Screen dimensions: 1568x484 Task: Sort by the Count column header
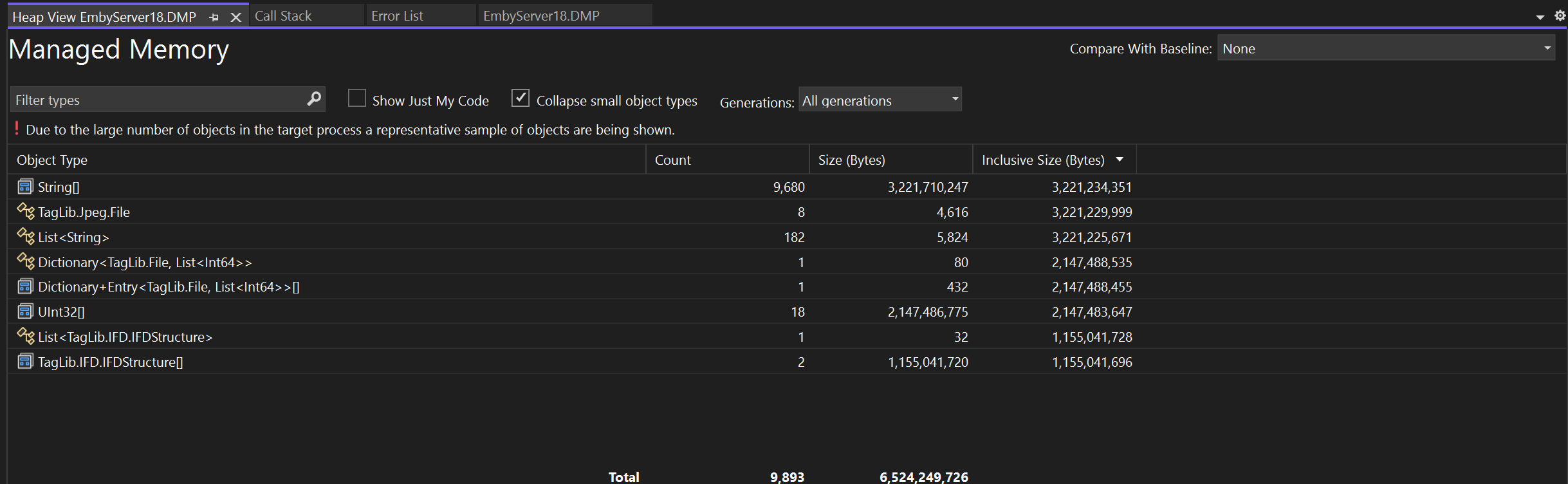pos(672,160)
